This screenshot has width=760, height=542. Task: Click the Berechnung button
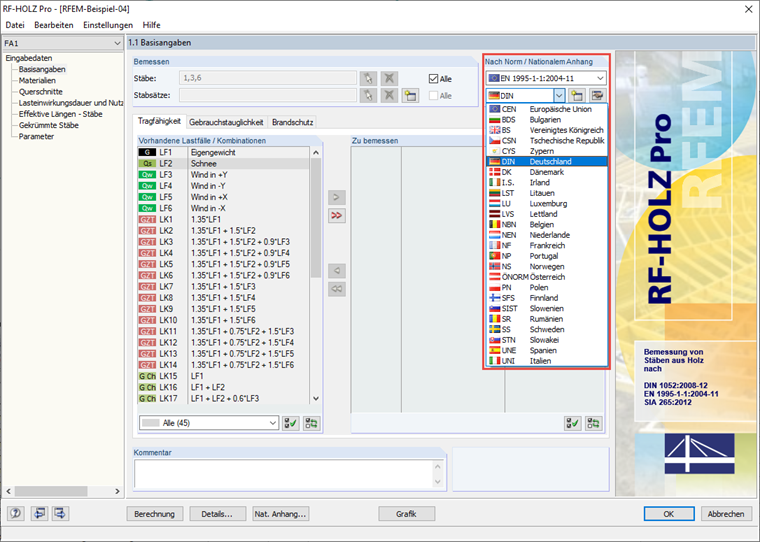[x=155, y=514]
